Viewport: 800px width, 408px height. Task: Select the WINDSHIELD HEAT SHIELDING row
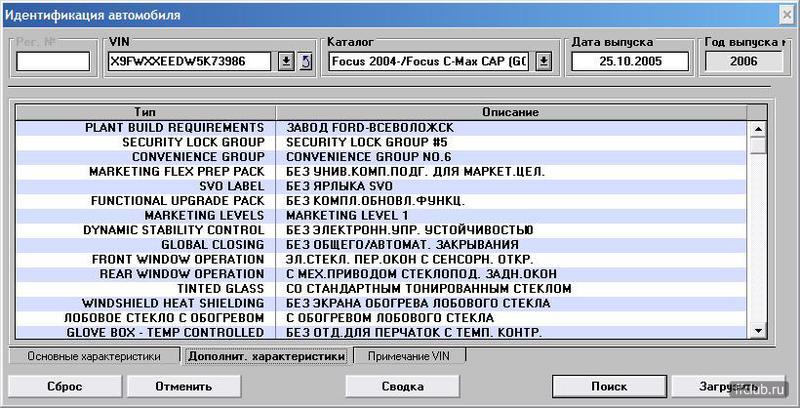click(x=381, y=304)
